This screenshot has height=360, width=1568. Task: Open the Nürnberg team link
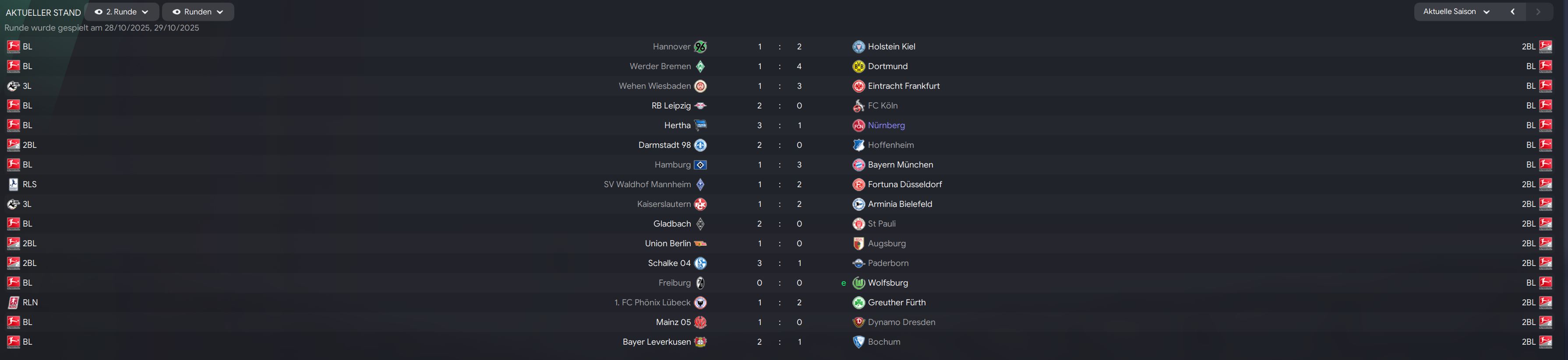(x=886, y=125)
